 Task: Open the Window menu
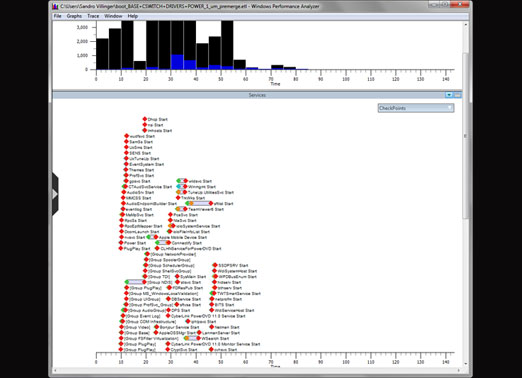113,16
